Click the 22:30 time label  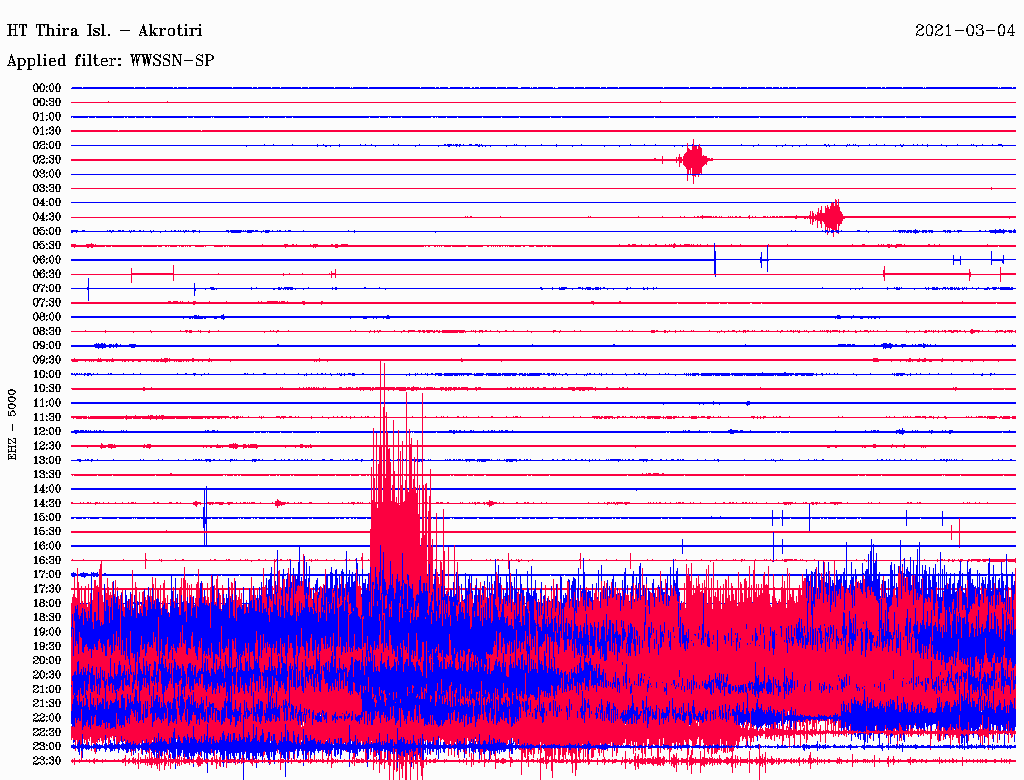pos(47,732)
